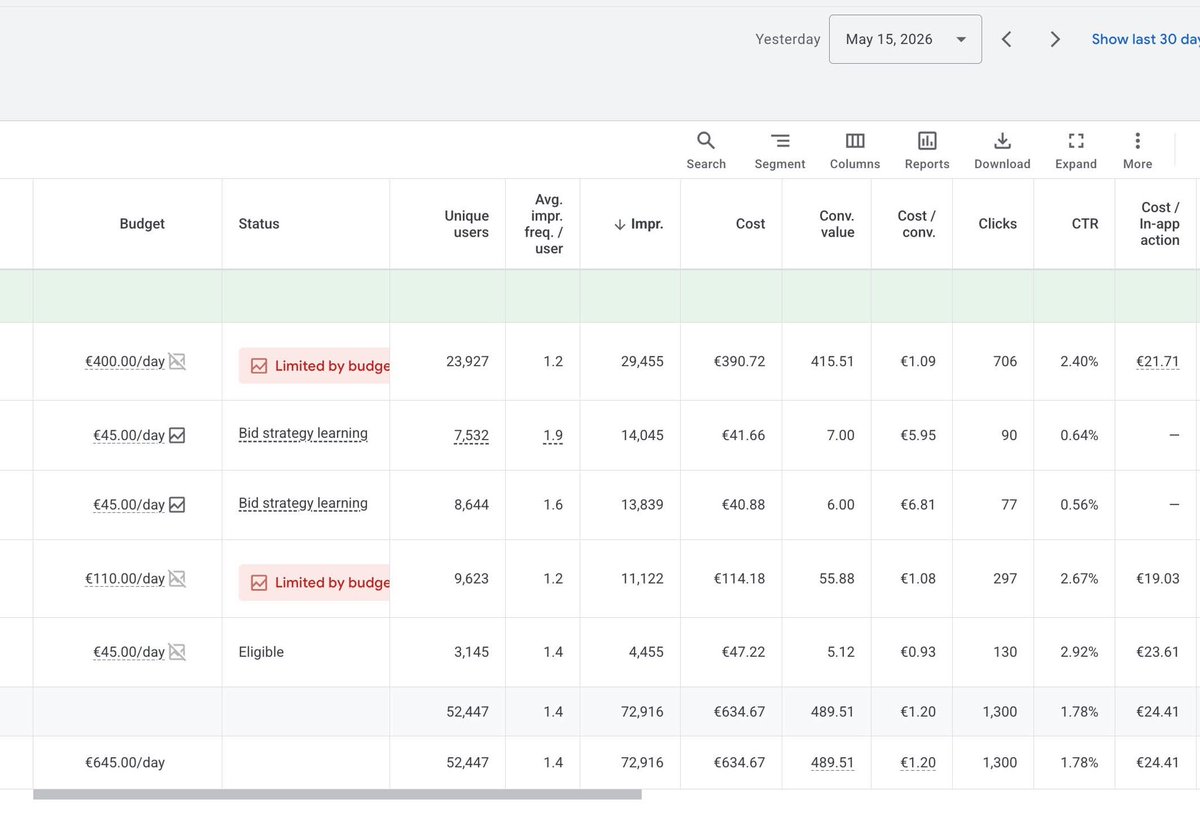Sort by the CTR column header
Viewport: 1200px width, 817px height.
[x=1085, y=224]
